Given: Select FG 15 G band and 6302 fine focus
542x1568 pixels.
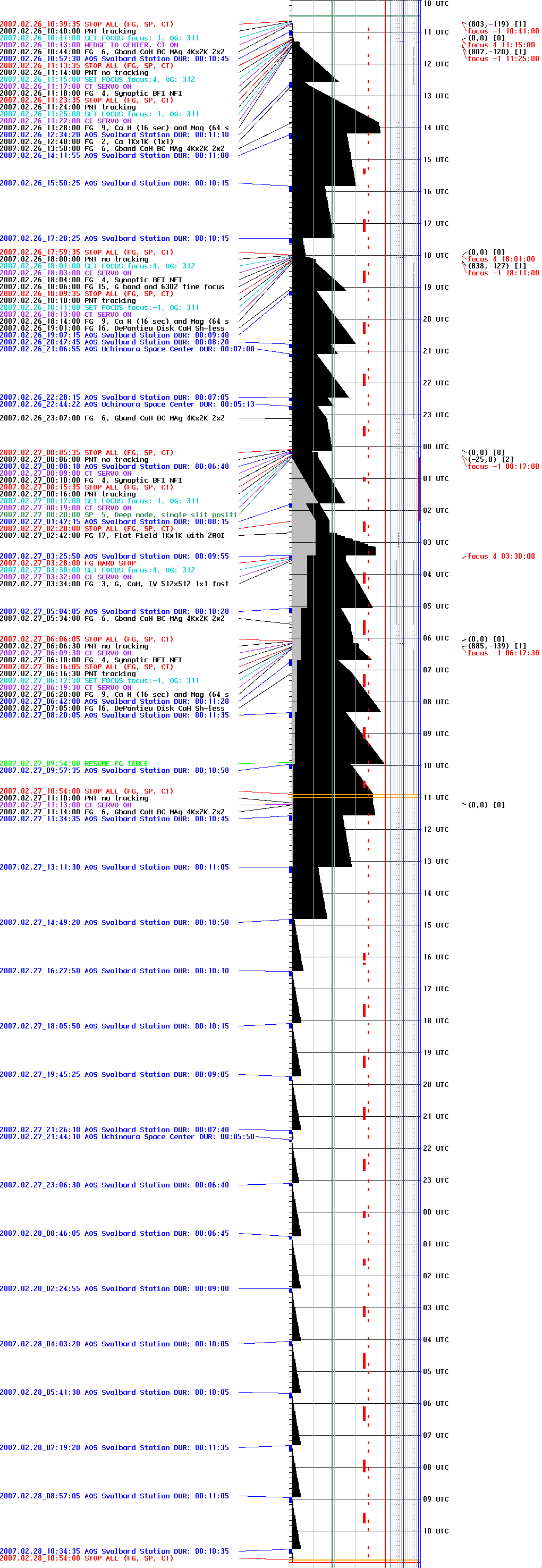Looking at the screenshot, I should (112, 286).
